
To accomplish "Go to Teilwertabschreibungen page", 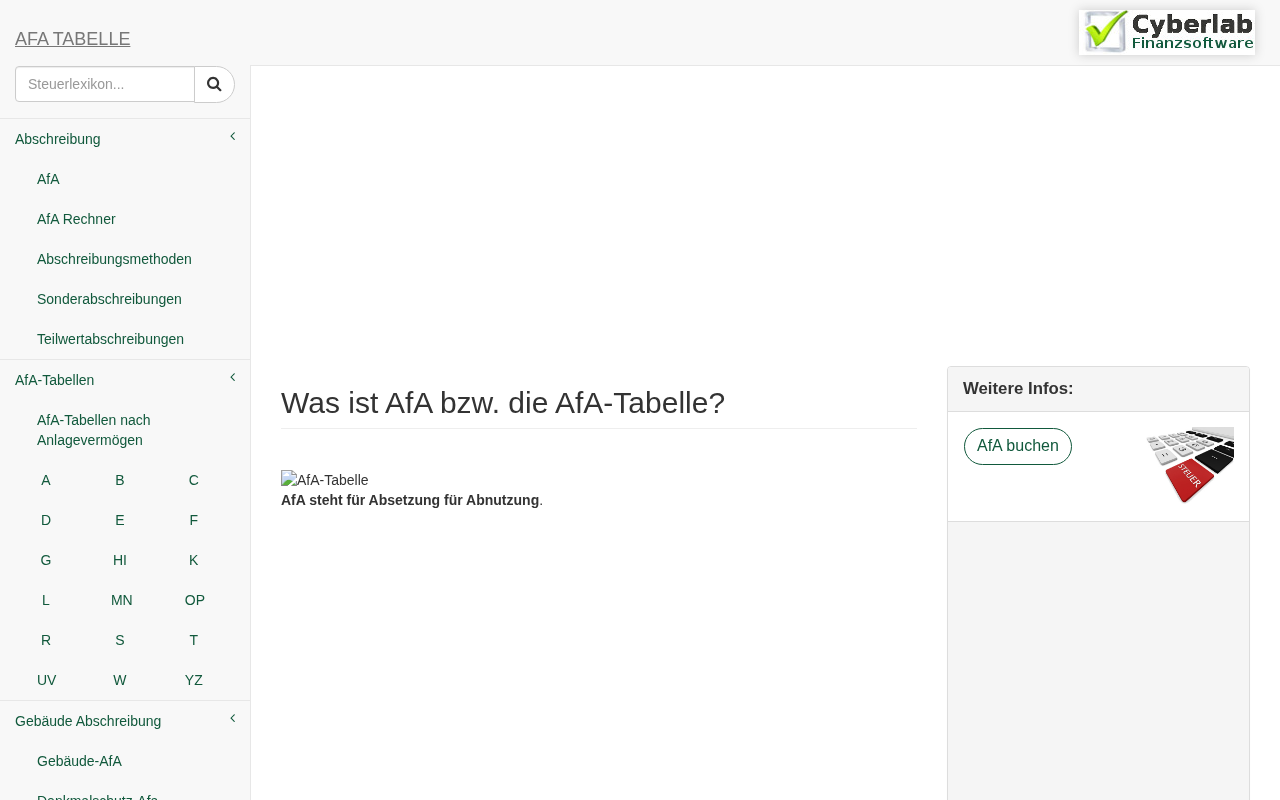I will pyautogui.click(x=110, y=339).
